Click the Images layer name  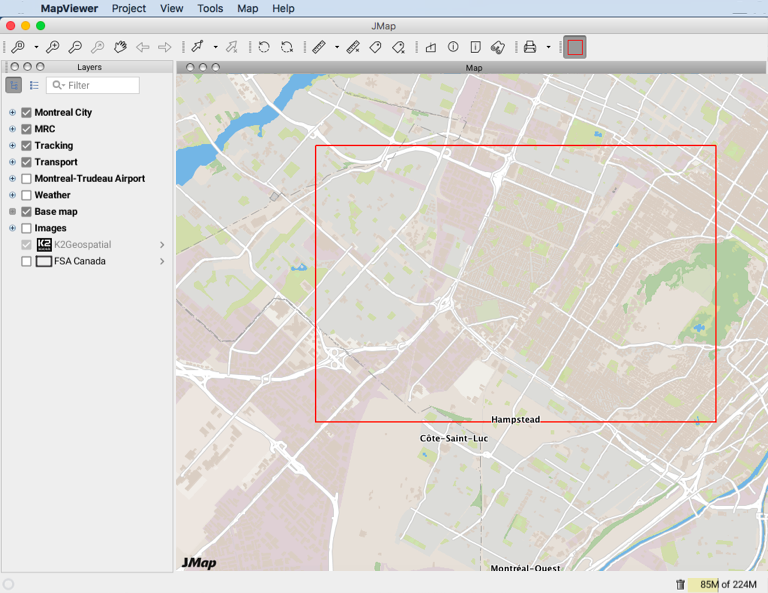pyautogui.click(x=50, y=229)
